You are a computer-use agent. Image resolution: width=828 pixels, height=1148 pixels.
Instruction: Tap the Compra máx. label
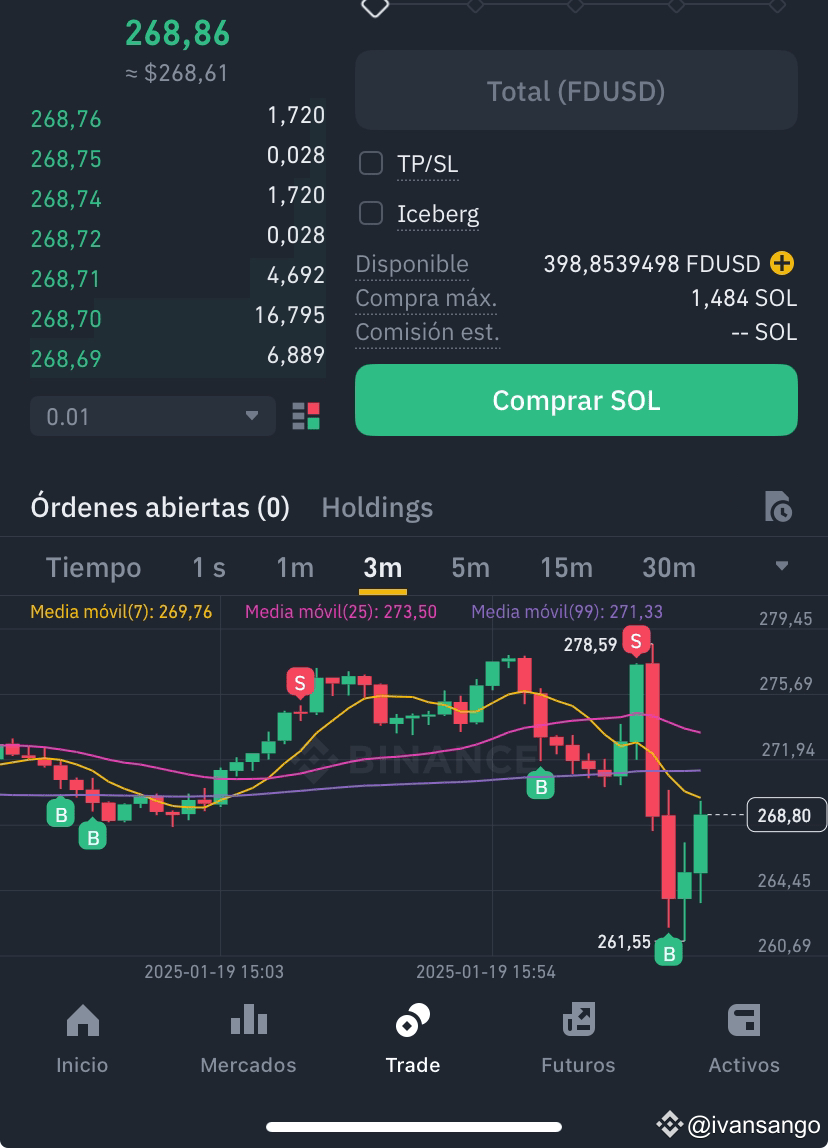coord(426,298)
